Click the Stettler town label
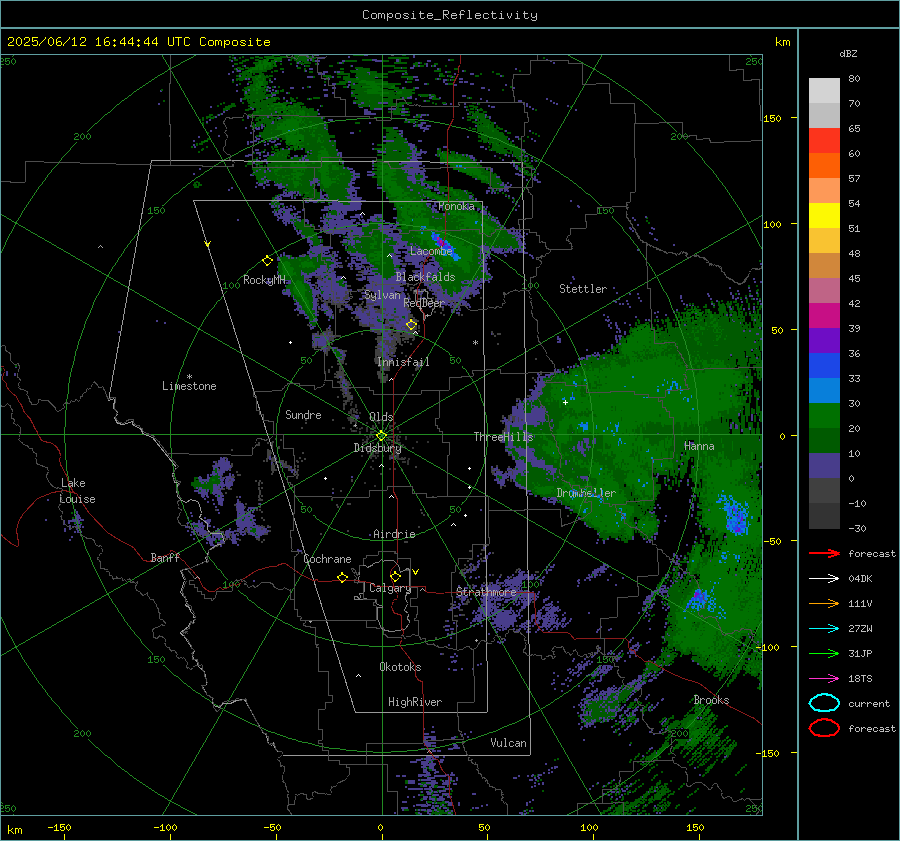This screenshot has width=900, height=841. tap(583, 289)
